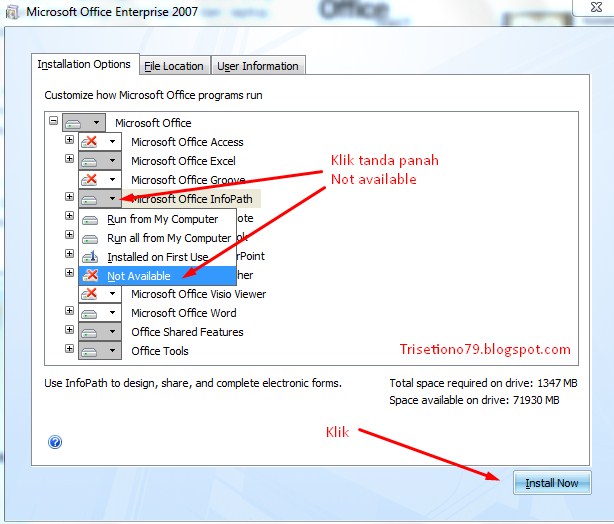Image resolution: width=614 pixels, height=524 pixels.
Task: Expand Office Tools node
Action: [x=69, y=349]
